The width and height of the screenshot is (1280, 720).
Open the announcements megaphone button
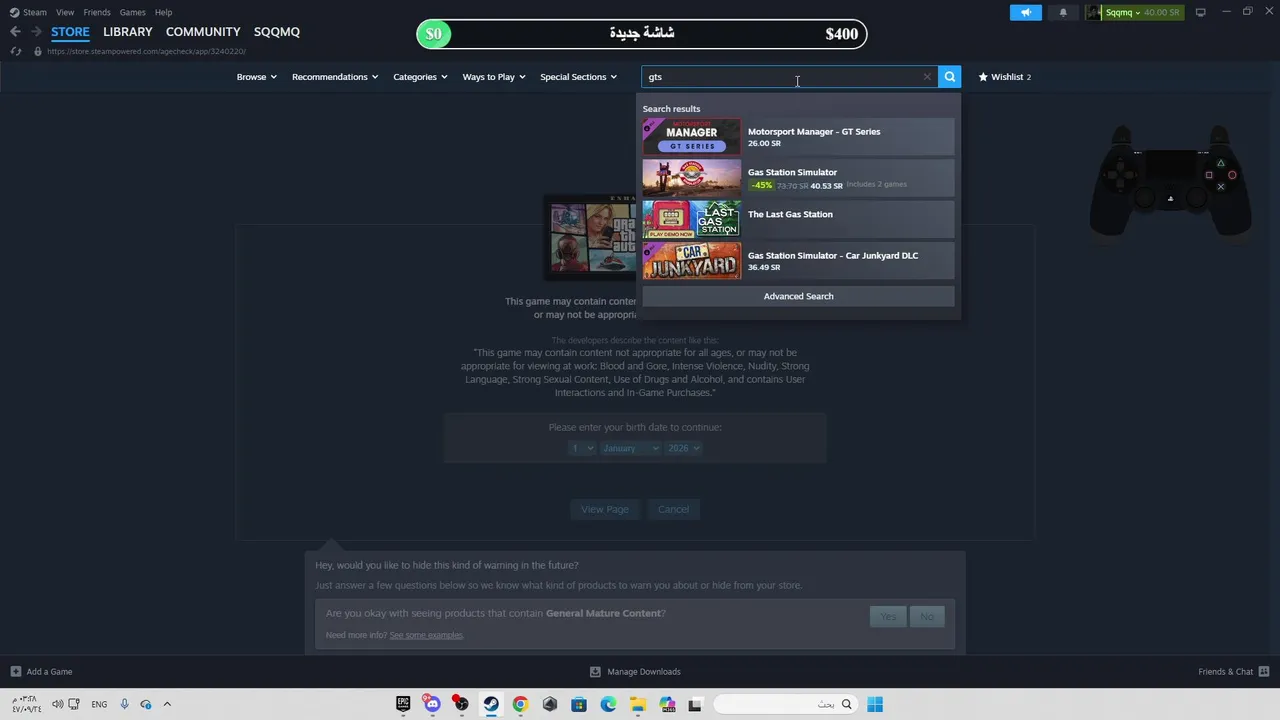pyautogui.click(x=1025, y=12)
